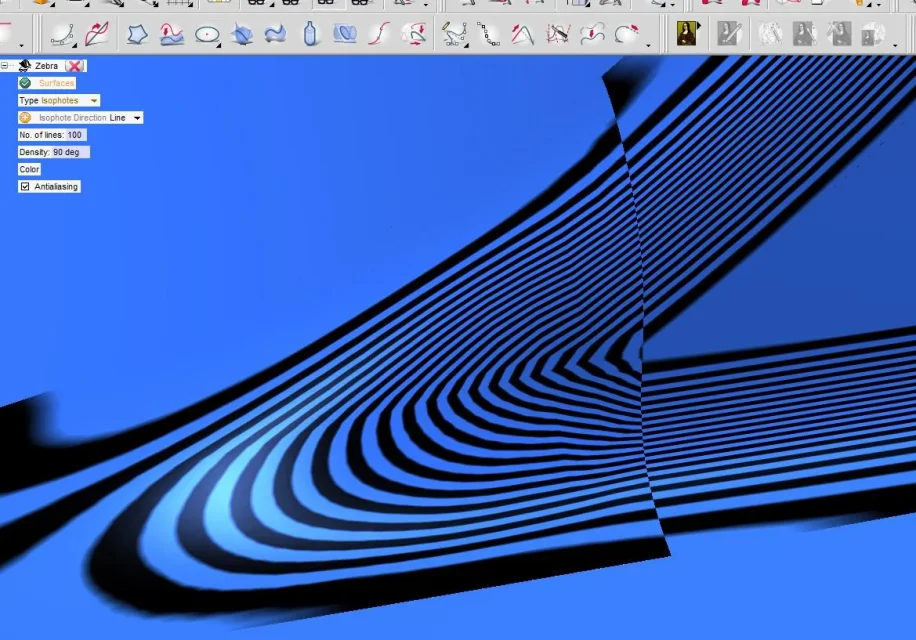
Task: Click the Color button in Zebra panel
Action: pos(29,169)
